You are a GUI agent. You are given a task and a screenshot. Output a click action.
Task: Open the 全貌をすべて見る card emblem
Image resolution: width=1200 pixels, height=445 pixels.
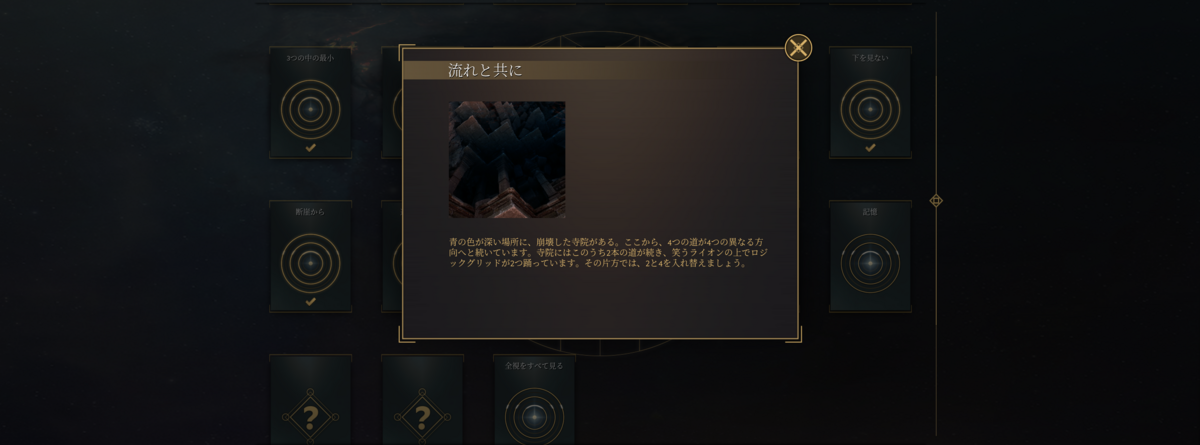pyautogui.click(x=534, y=415)
